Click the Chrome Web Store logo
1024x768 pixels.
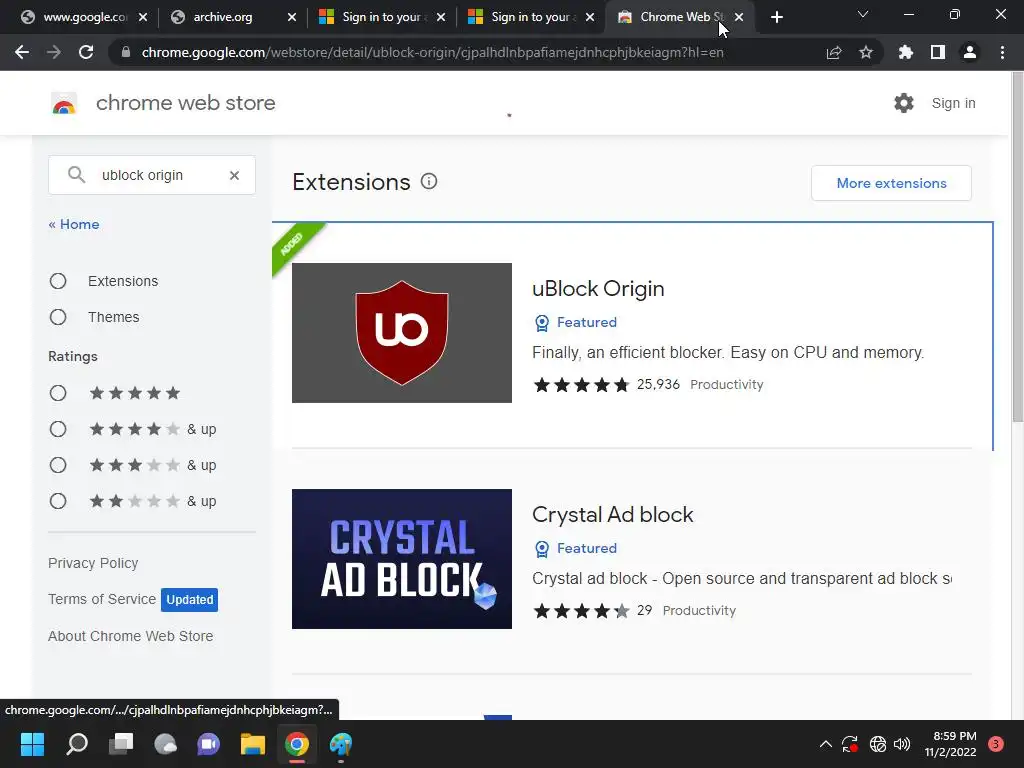click(64, 103)
